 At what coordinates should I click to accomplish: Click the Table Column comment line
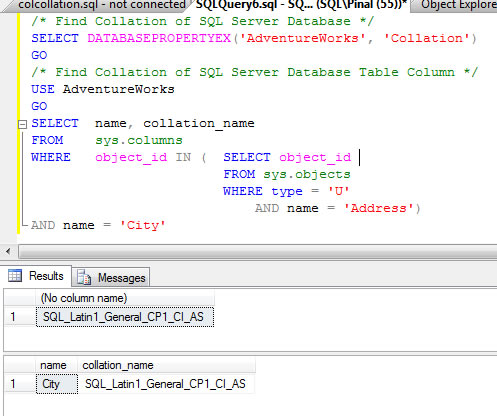pyautogui.click(x=255, y=72)
